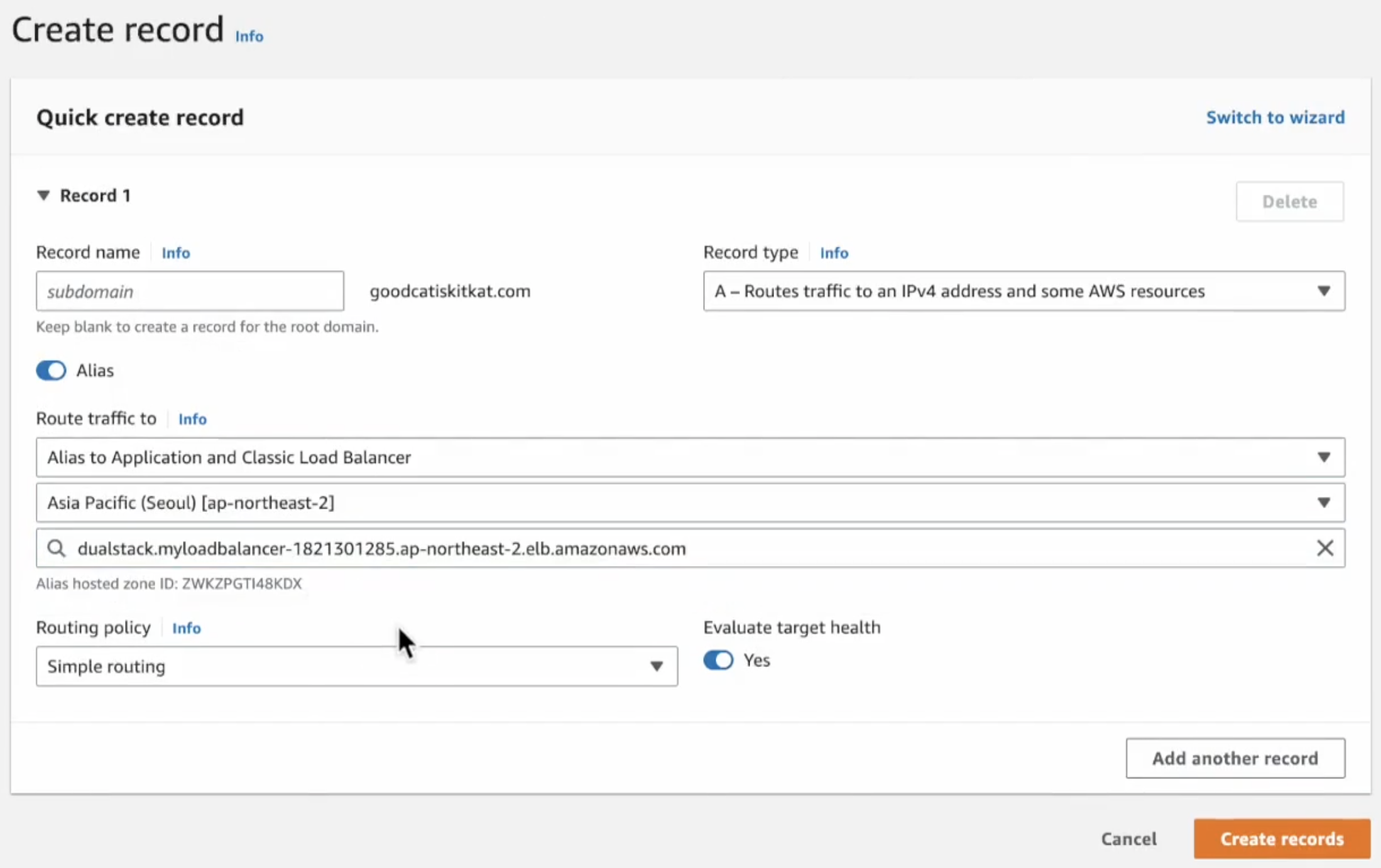Click Switch to wizard link
This screenshot has height=868, width=1381.
pyautogui.click(x=1275, y=117)
